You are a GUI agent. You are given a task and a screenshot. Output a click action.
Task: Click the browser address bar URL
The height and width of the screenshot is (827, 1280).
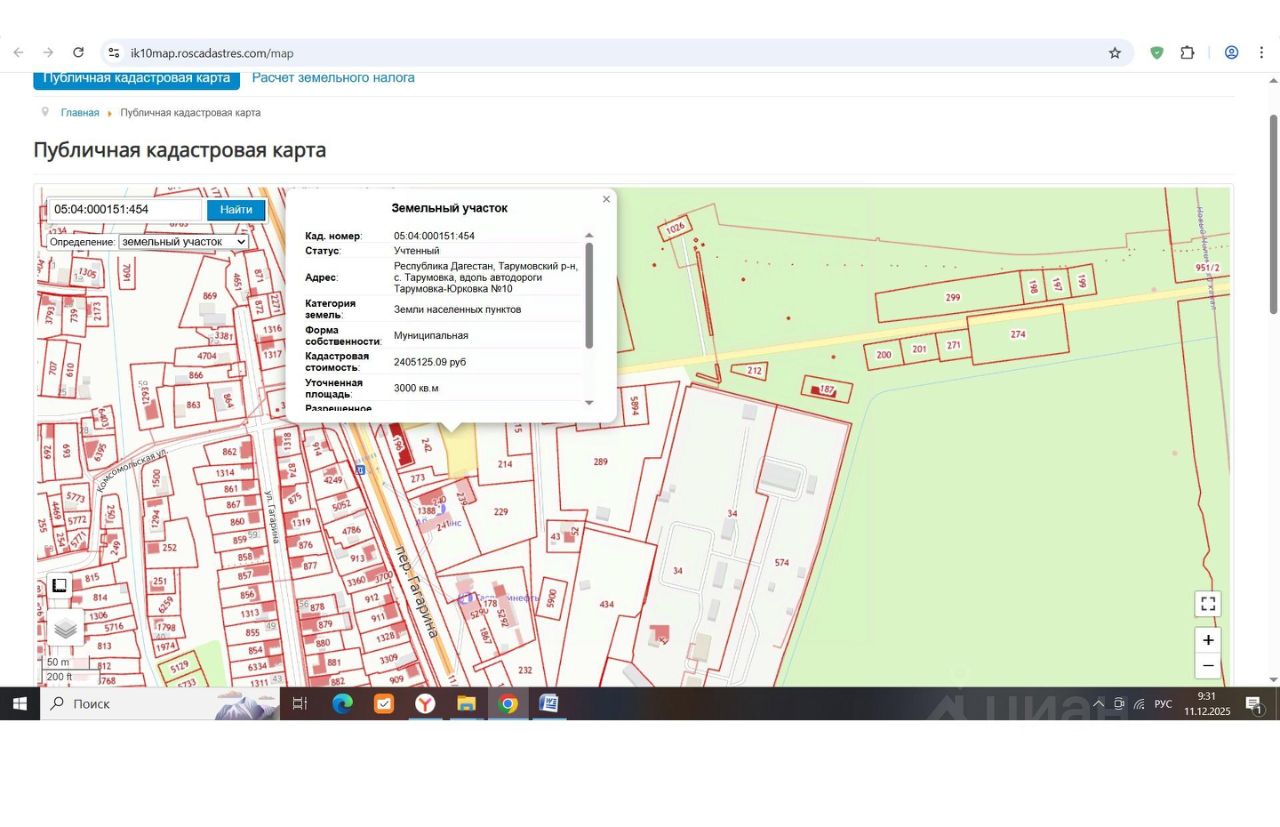(x=212, y=53)
